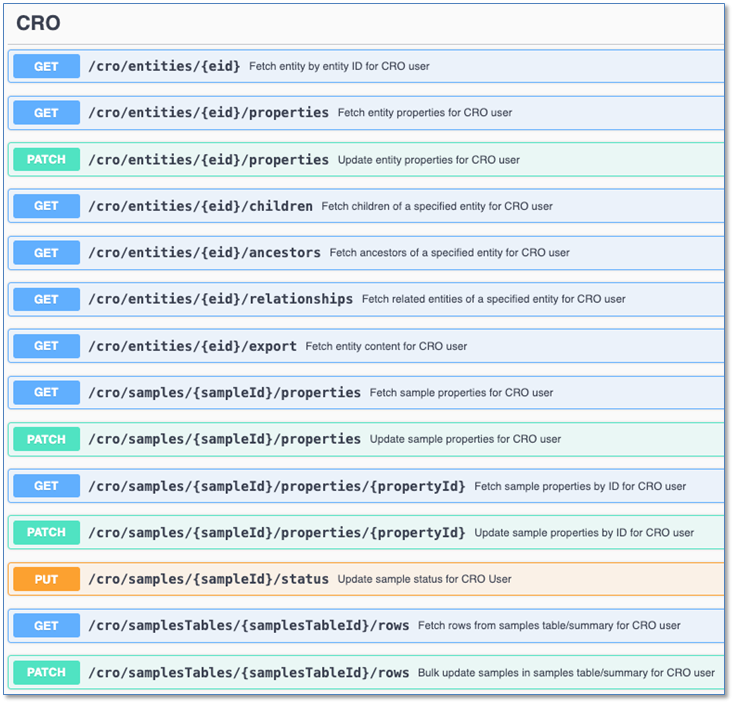Screen dimensions: 734x704
Task: Click PATCH badge for update sample properties
Action: tap(46, 439)
